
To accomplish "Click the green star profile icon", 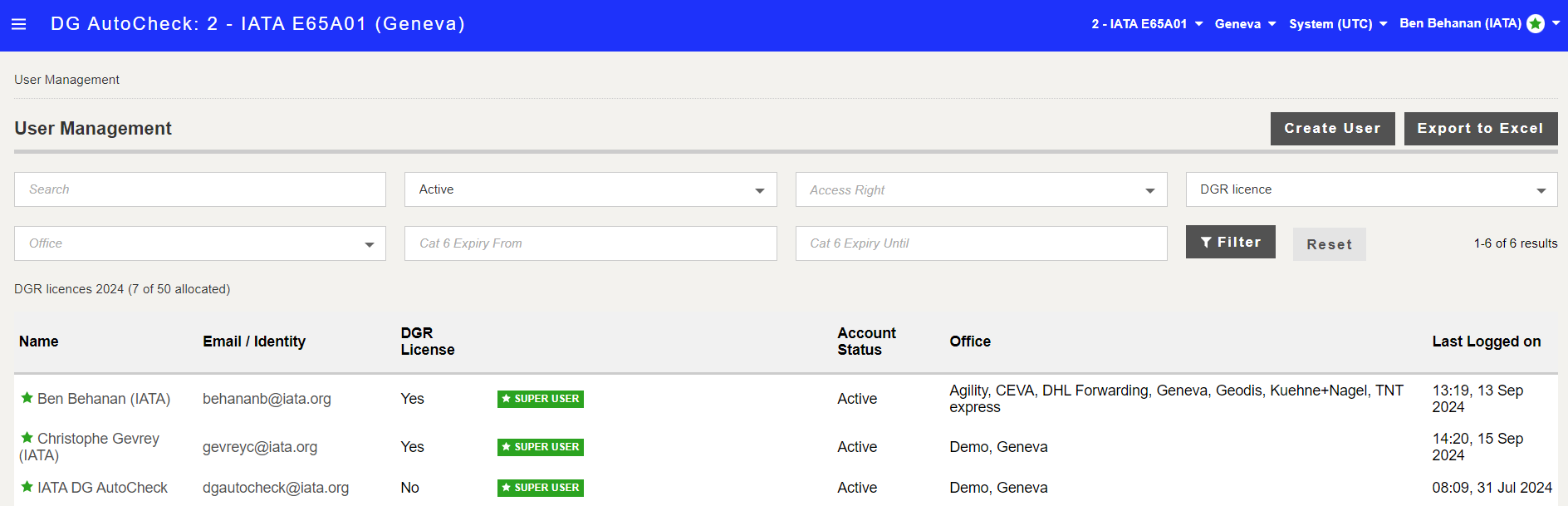I will click(x=1536, y=24).
